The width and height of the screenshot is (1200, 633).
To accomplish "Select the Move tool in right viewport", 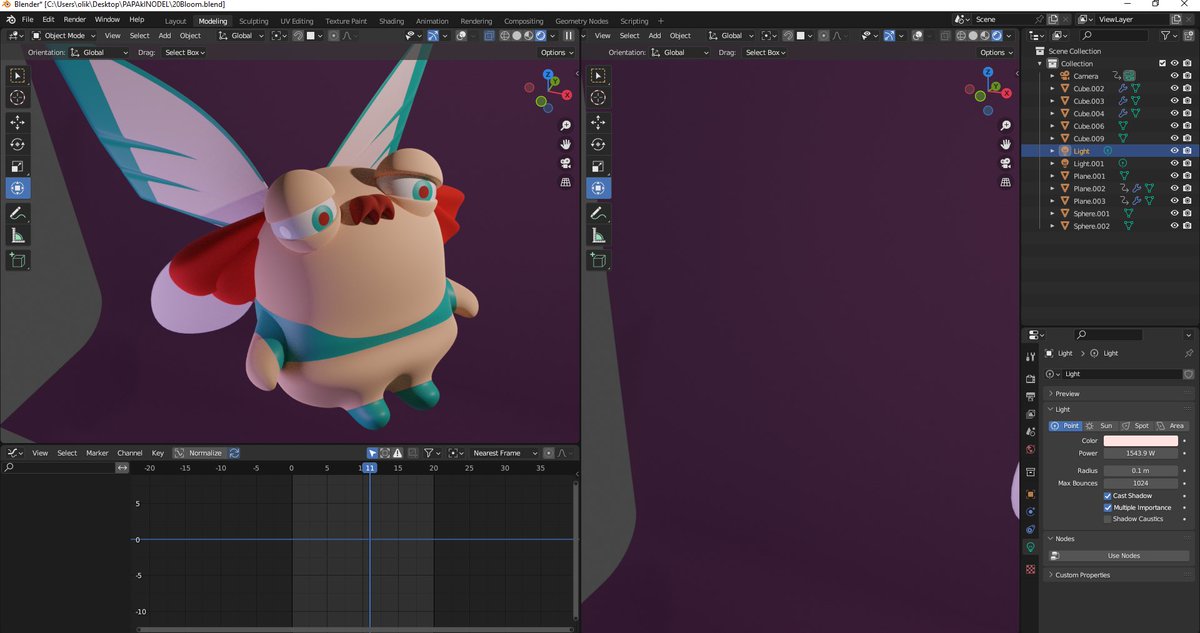I will coord(598,122).
